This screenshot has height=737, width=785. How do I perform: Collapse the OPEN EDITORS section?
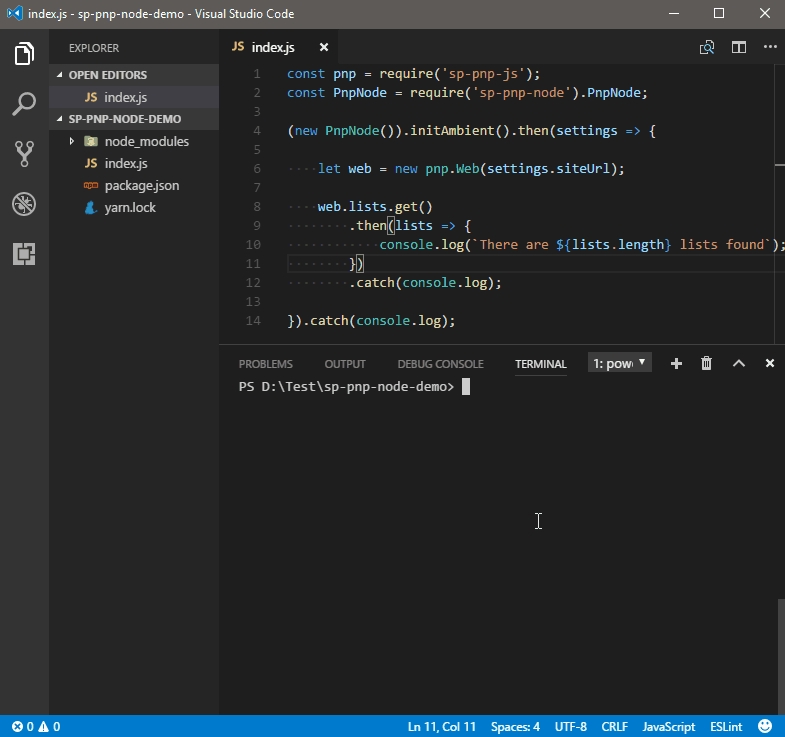click(x=107, y=75)
